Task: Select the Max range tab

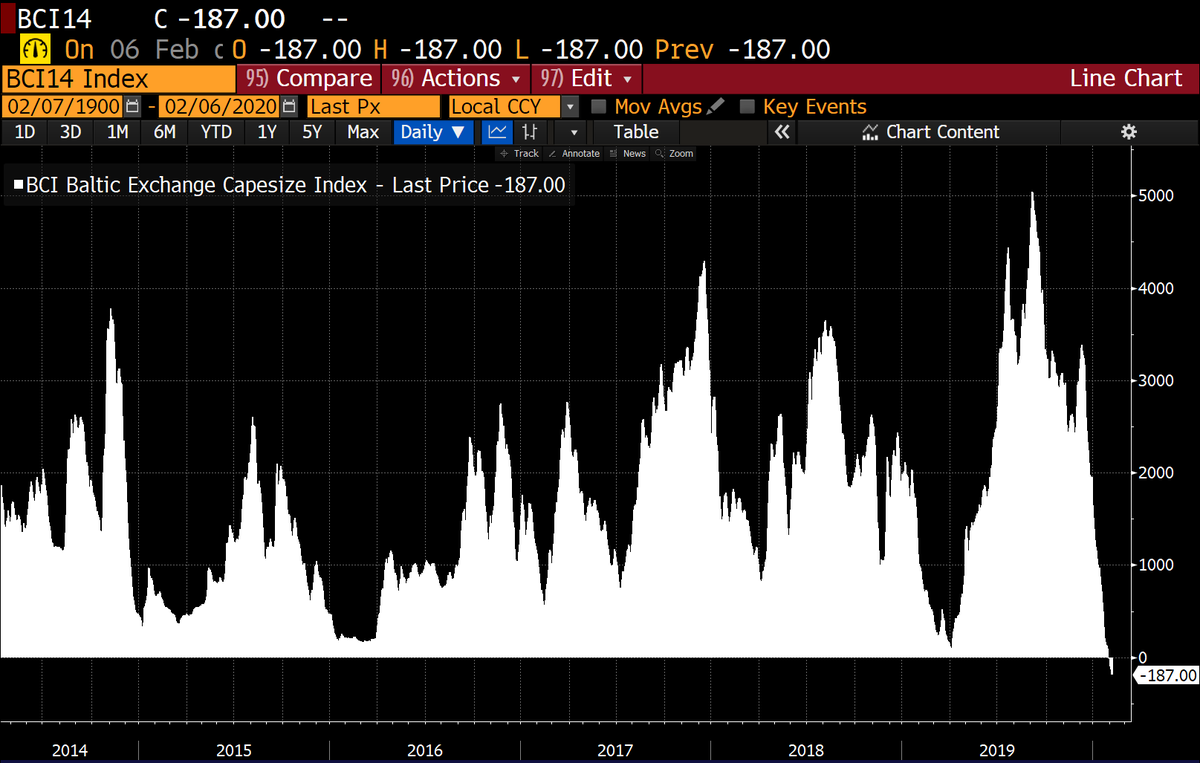Action: (x=363, y=132)
